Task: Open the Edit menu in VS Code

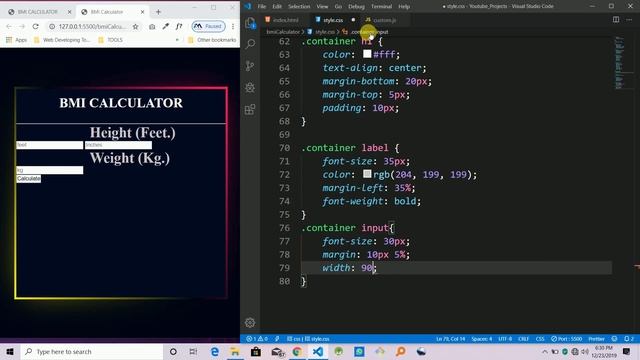Action: 277,7
